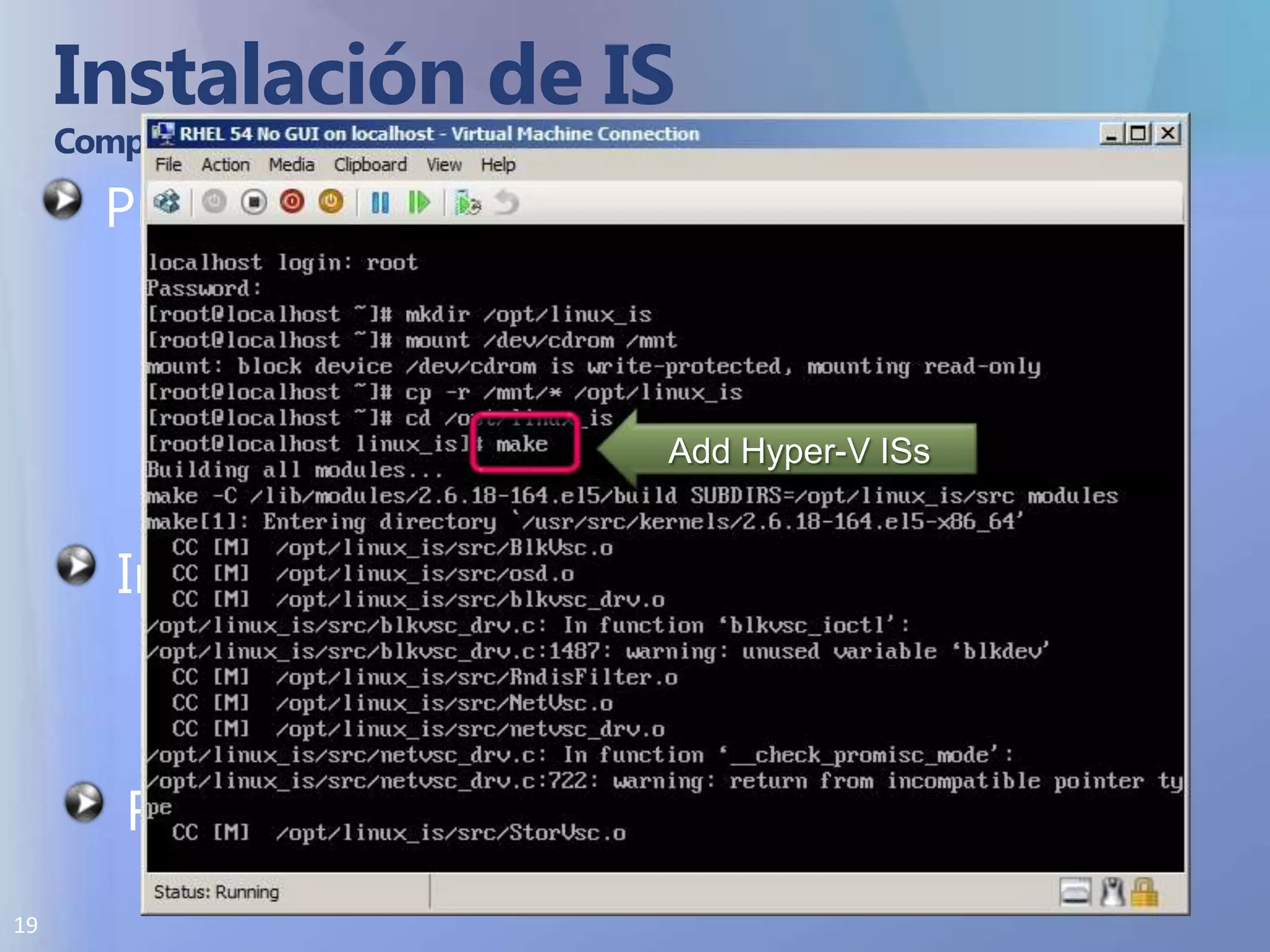Click the 'Entering directory' make output line
Image resolution: width=1270 pixels, height=952 pixels.
pos(585,522)
